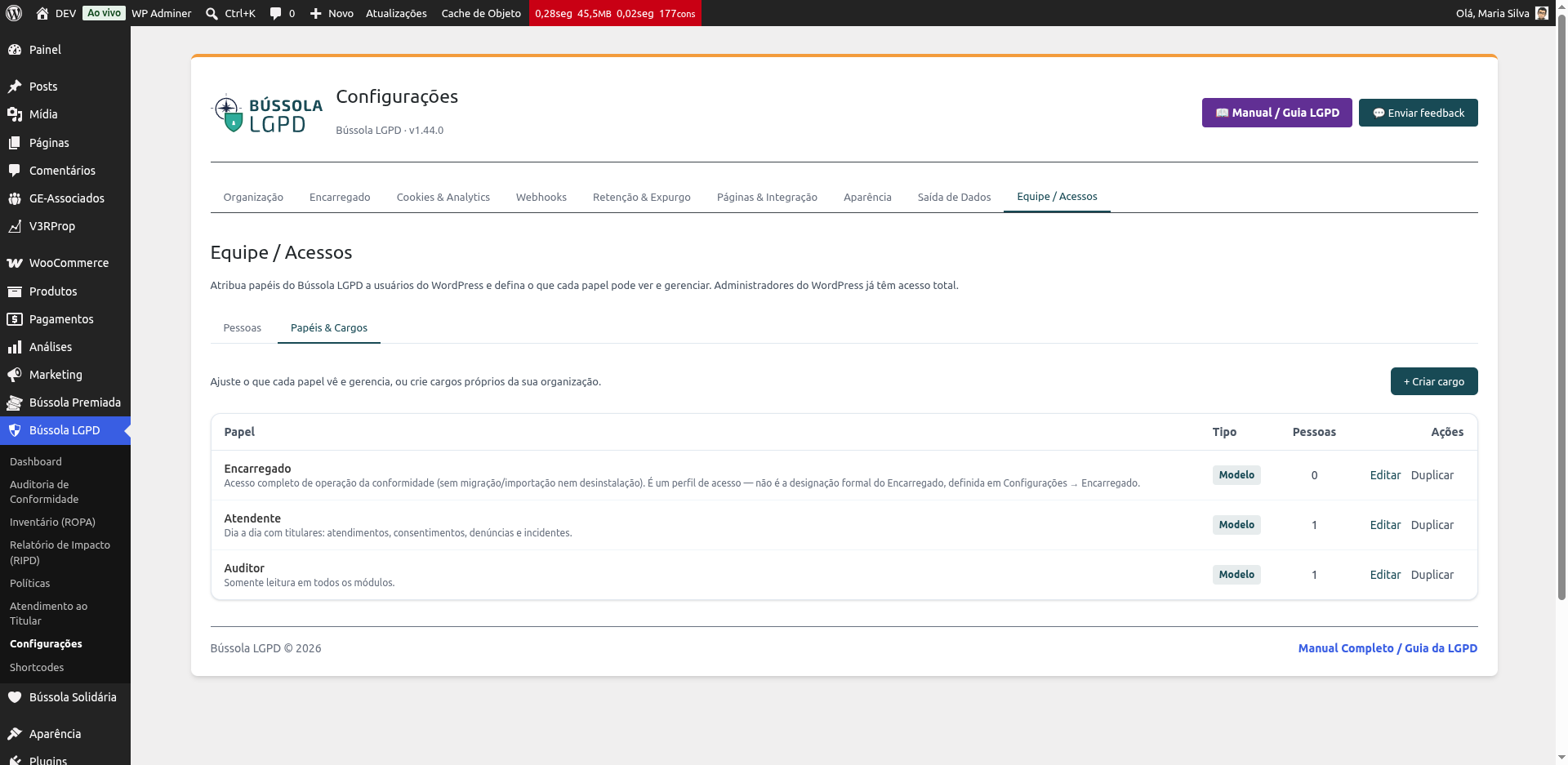
Task: Open the Cookies & Analytics tab
Action: (x=443, y=198)
